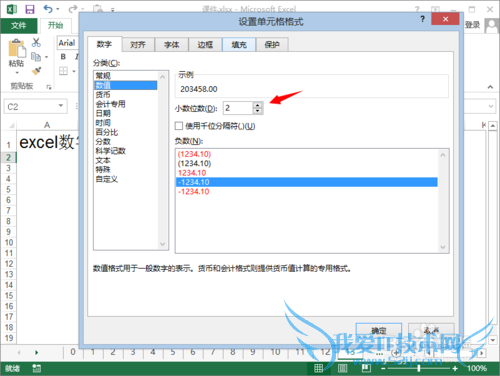Zoom in with the plus button
The width and height of the screenshot is (500, 376).
(455, 368)
